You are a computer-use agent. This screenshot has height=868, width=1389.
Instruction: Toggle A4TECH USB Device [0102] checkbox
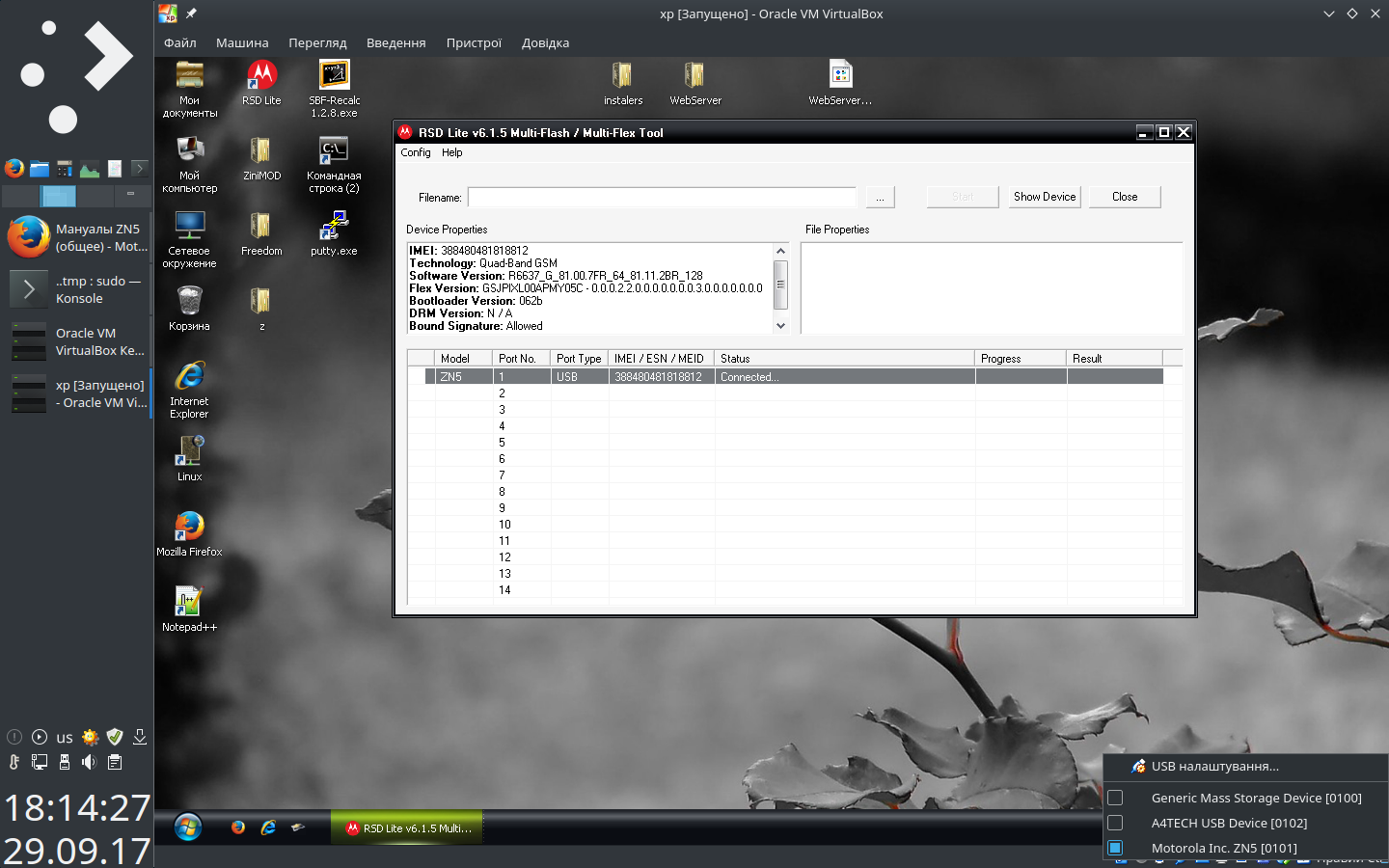1115,823
